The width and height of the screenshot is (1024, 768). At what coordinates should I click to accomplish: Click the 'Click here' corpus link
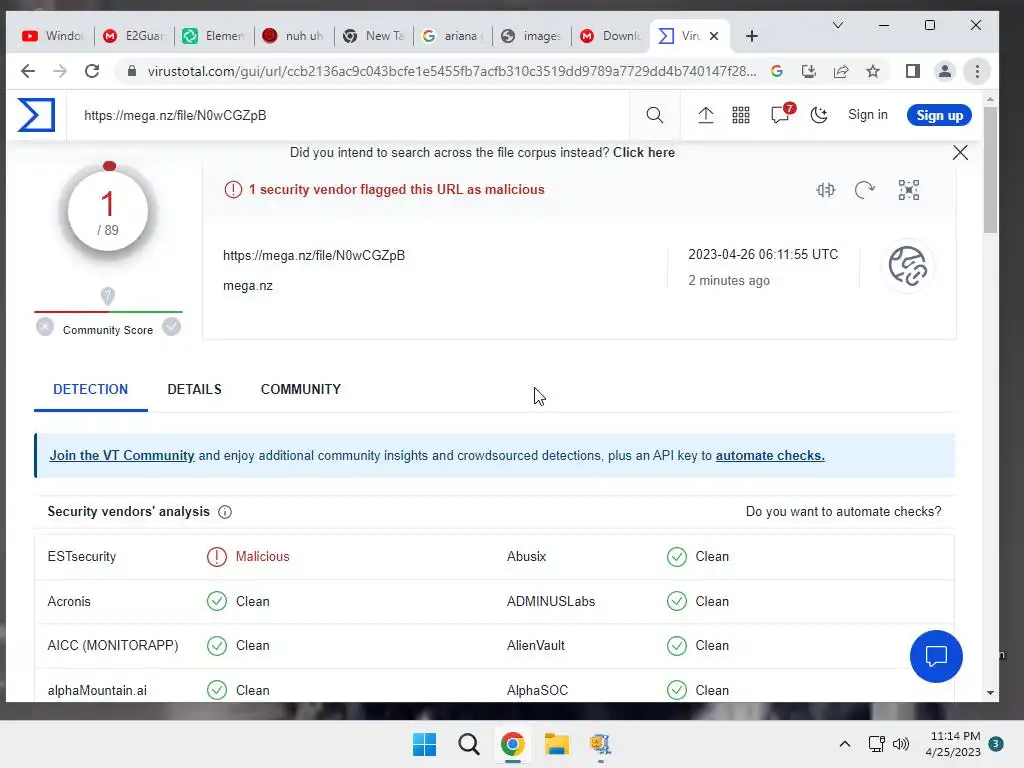(x=643, y=153)
